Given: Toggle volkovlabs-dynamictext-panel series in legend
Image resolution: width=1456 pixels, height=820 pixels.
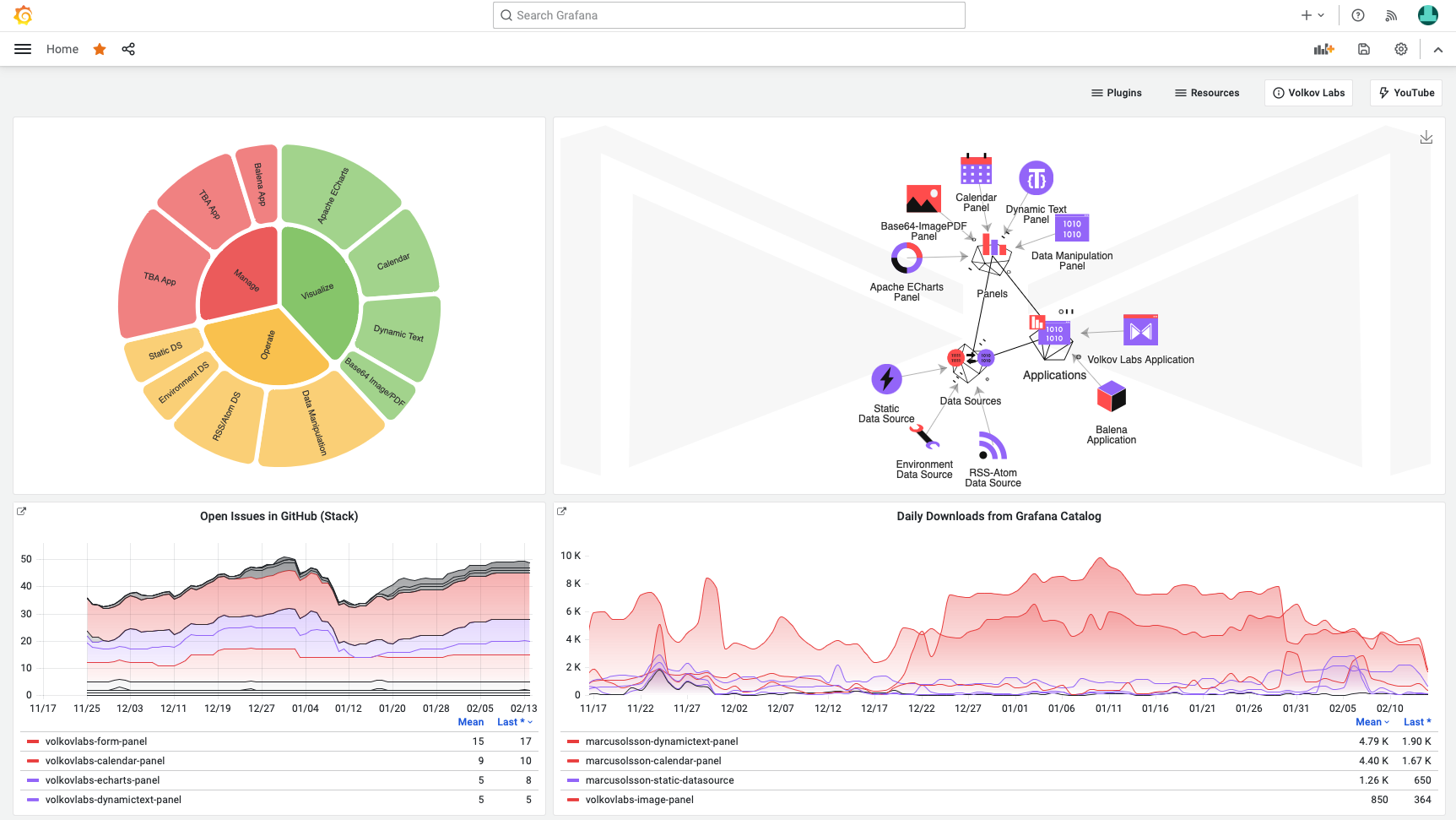Looking at the screenshot, I should [x=113, y=800].
